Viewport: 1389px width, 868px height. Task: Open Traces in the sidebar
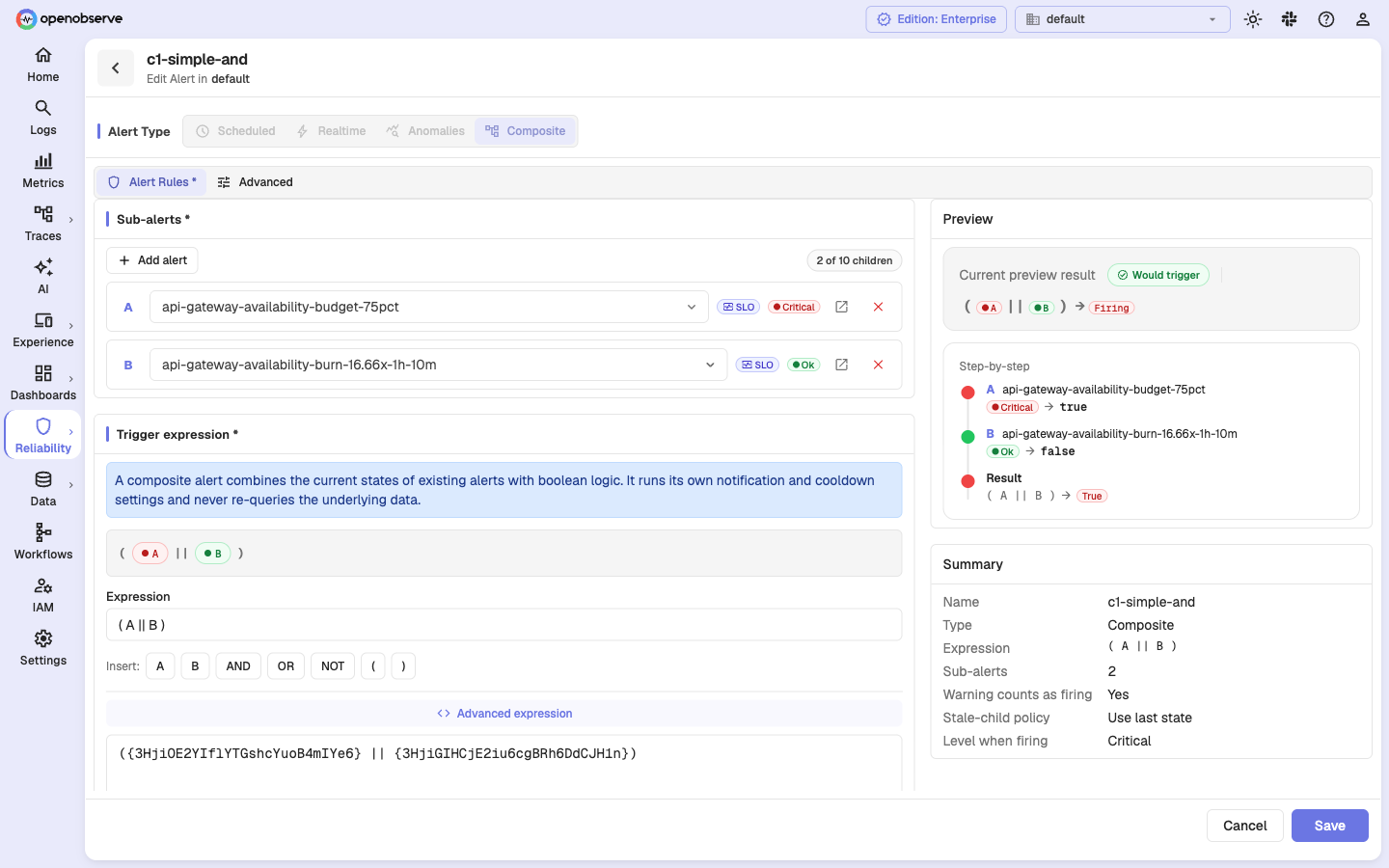pyautogui.click(x=42, y=224)
